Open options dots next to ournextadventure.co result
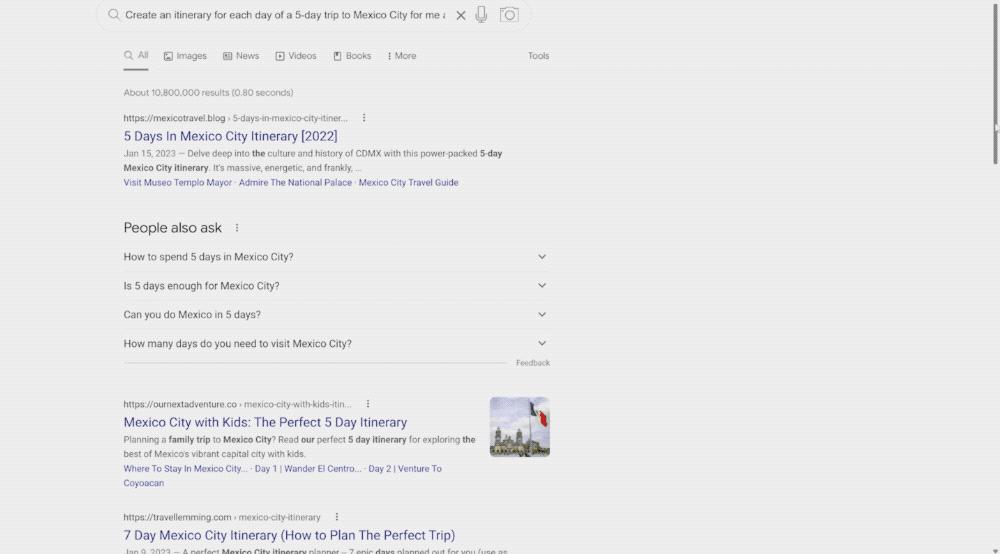This screenshot has height=554, width=1000. [x=367, y=404]
